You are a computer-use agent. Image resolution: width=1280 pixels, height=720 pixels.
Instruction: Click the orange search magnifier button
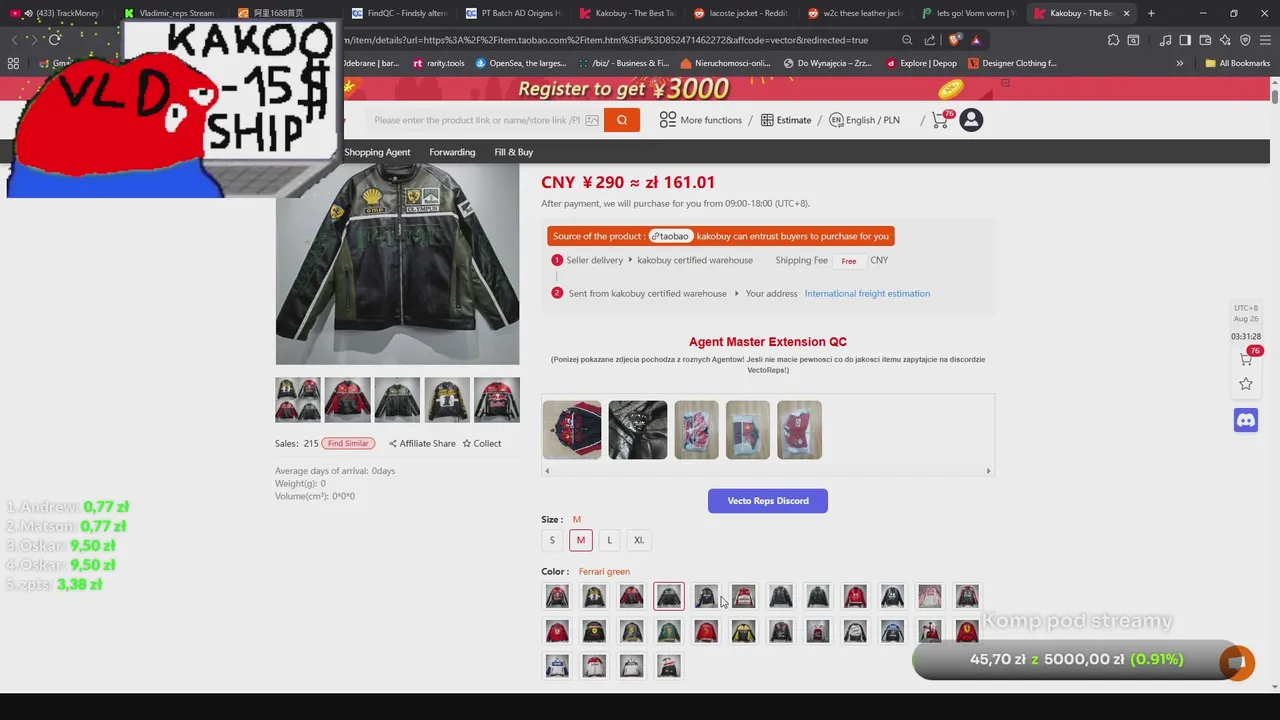621,120
